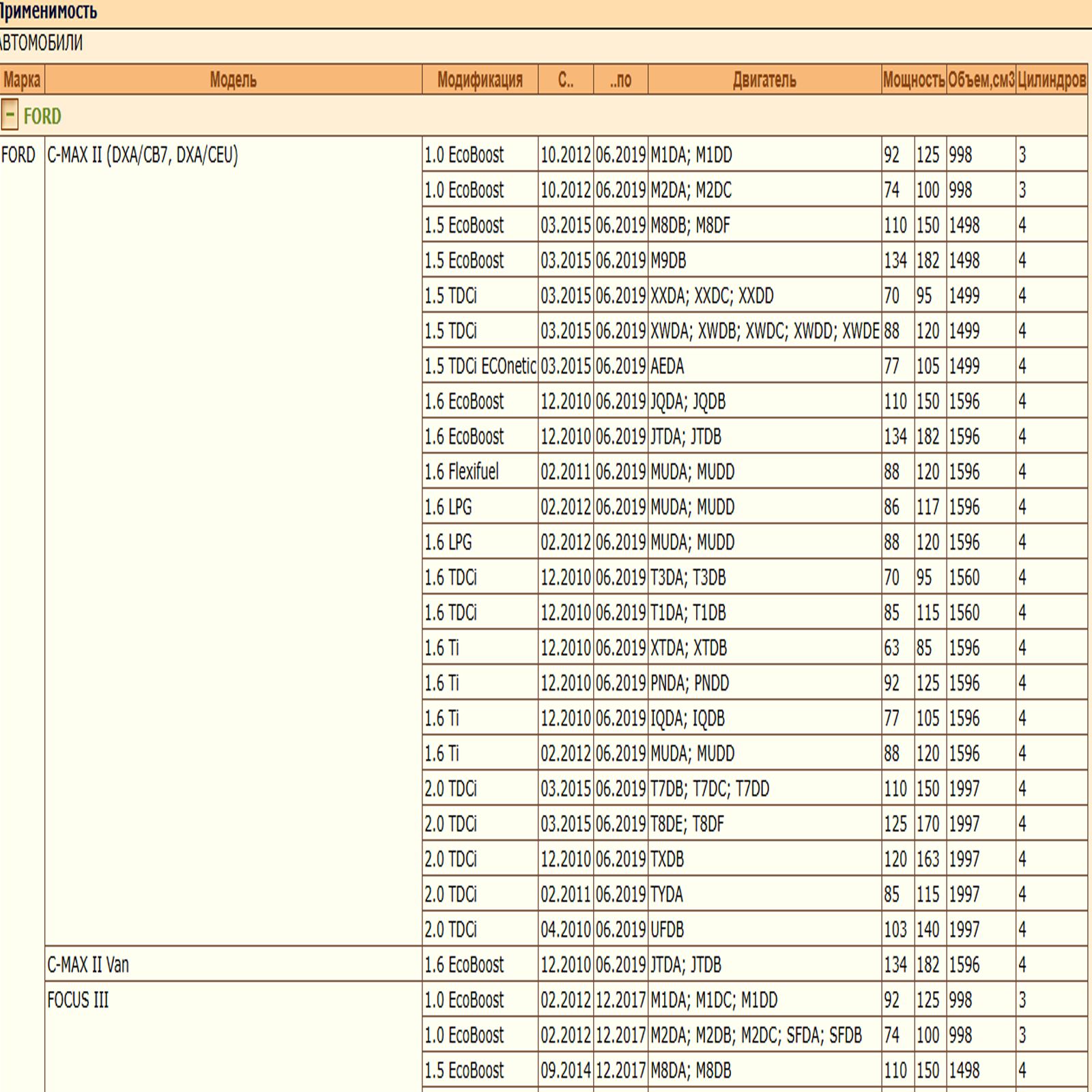Select the FOCUS III model cell
This screenshot has height=1092, width=1092.
[x=78, y=1001]
